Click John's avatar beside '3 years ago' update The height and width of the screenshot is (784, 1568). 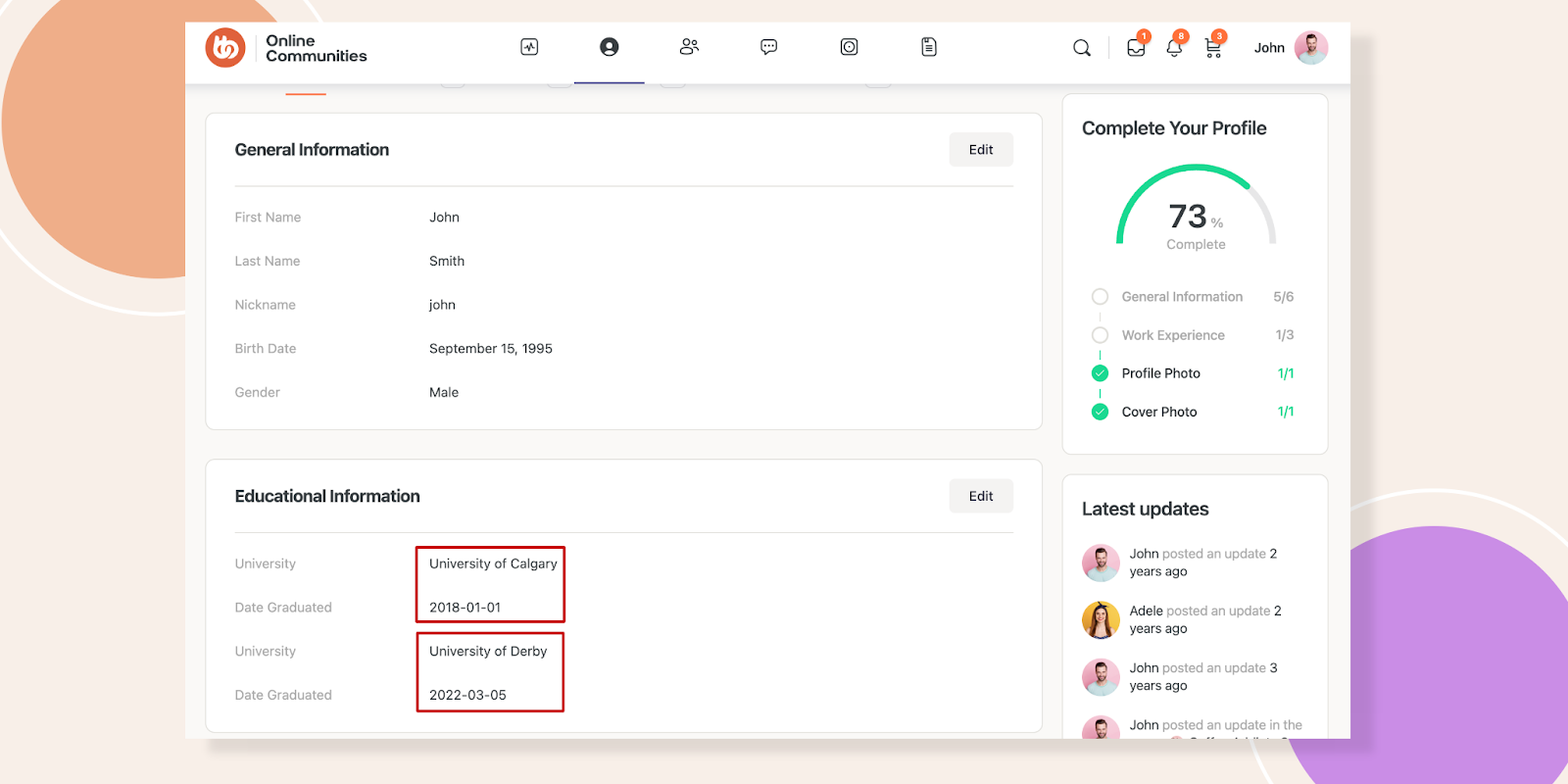click(x=1101, y=677)
